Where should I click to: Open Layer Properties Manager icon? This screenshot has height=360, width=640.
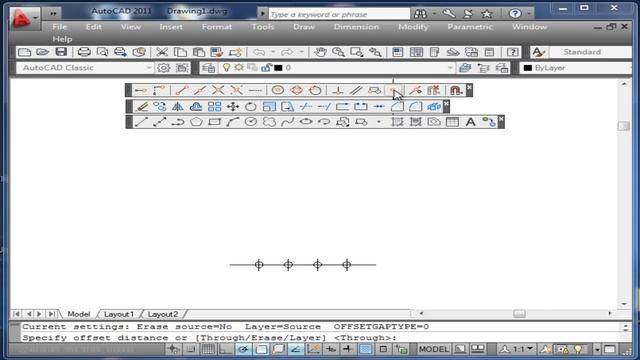point(209,68)
